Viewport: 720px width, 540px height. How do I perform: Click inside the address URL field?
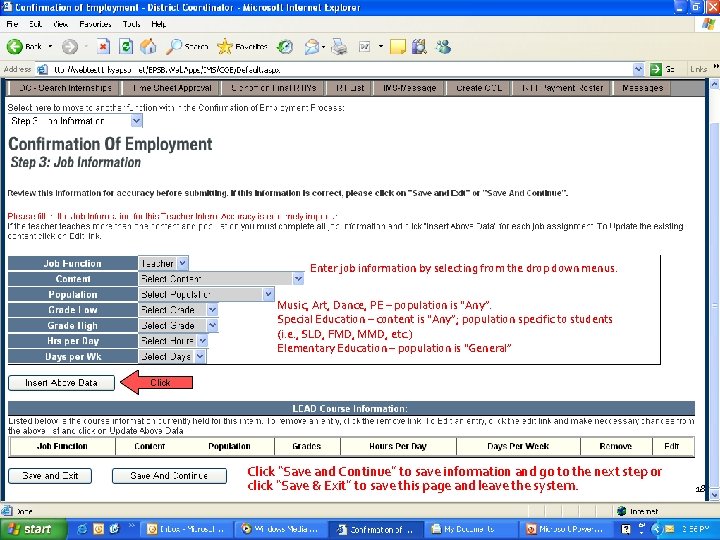click(x=340, y=70)
